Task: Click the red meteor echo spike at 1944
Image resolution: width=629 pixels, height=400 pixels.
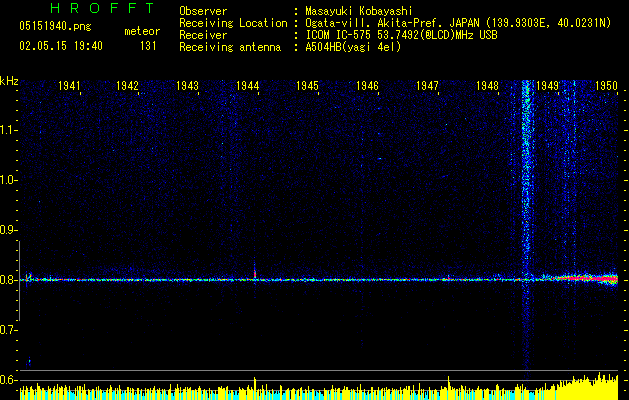Action: 255,274
